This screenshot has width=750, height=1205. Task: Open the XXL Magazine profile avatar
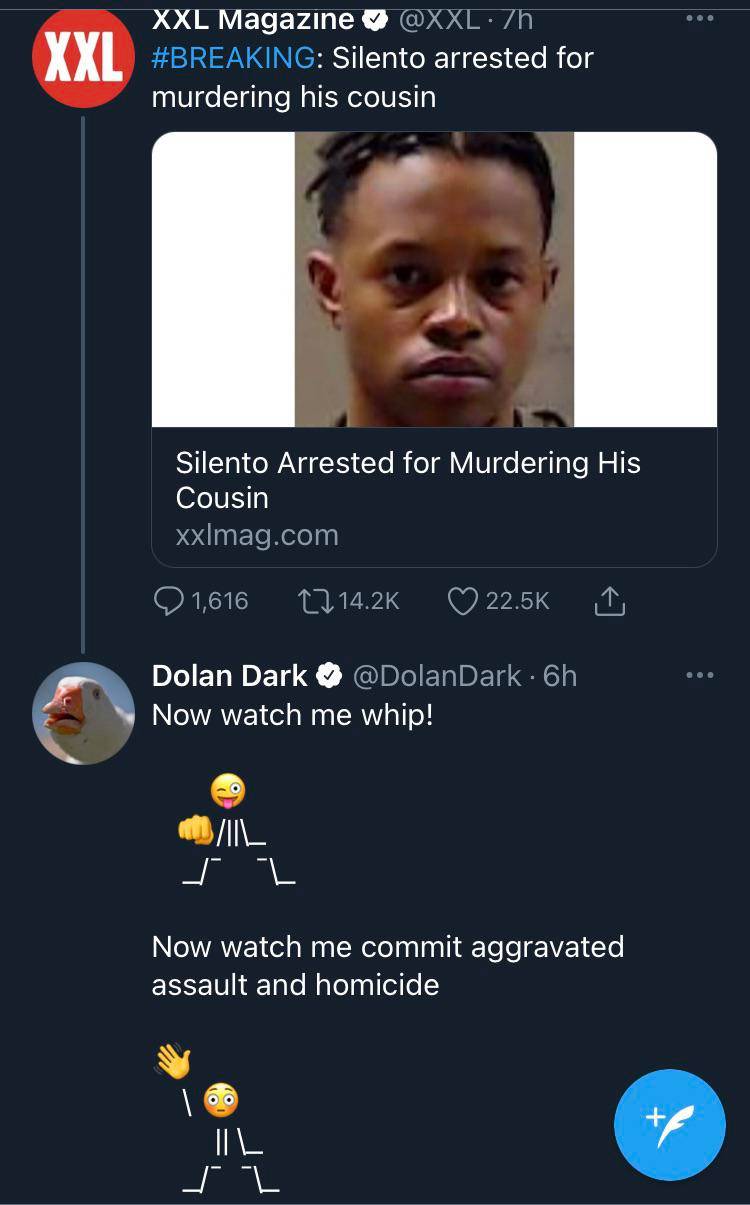click(x=83, y=59)
